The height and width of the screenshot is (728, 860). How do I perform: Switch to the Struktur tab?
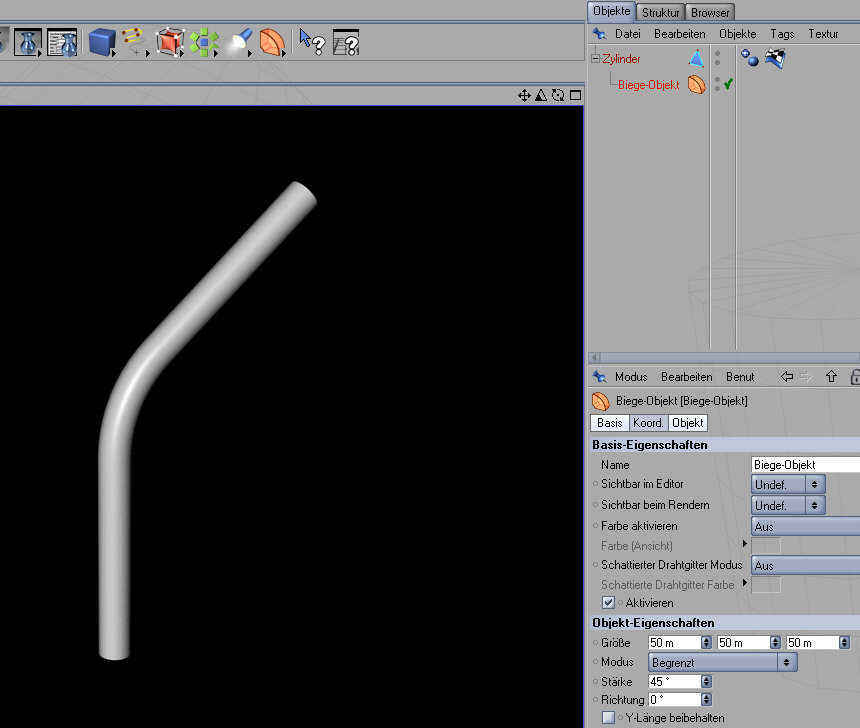pyautogui.click(x=660, y=13)
